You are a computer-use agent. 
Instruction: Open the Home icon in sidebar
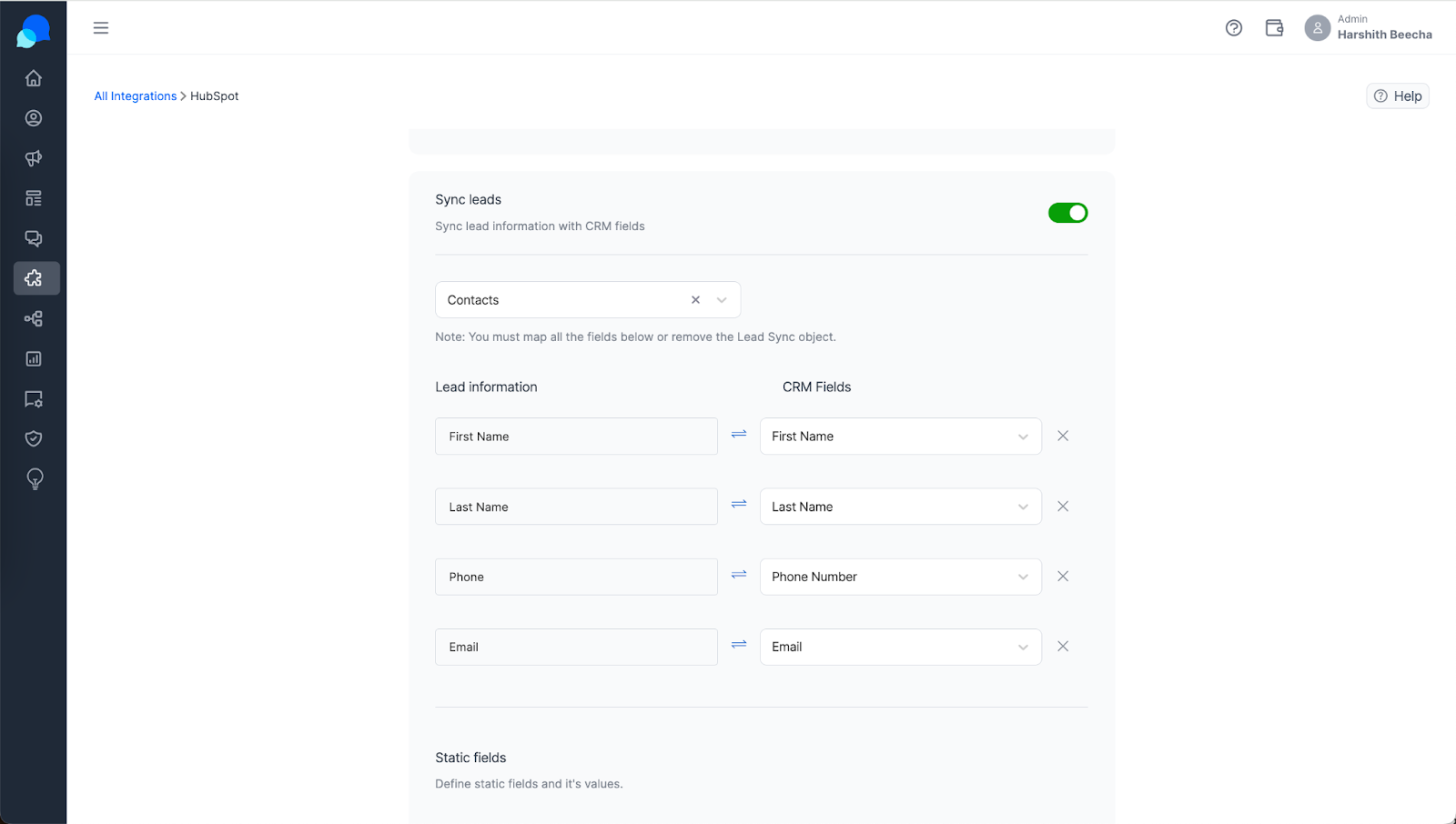coord(34,78)
